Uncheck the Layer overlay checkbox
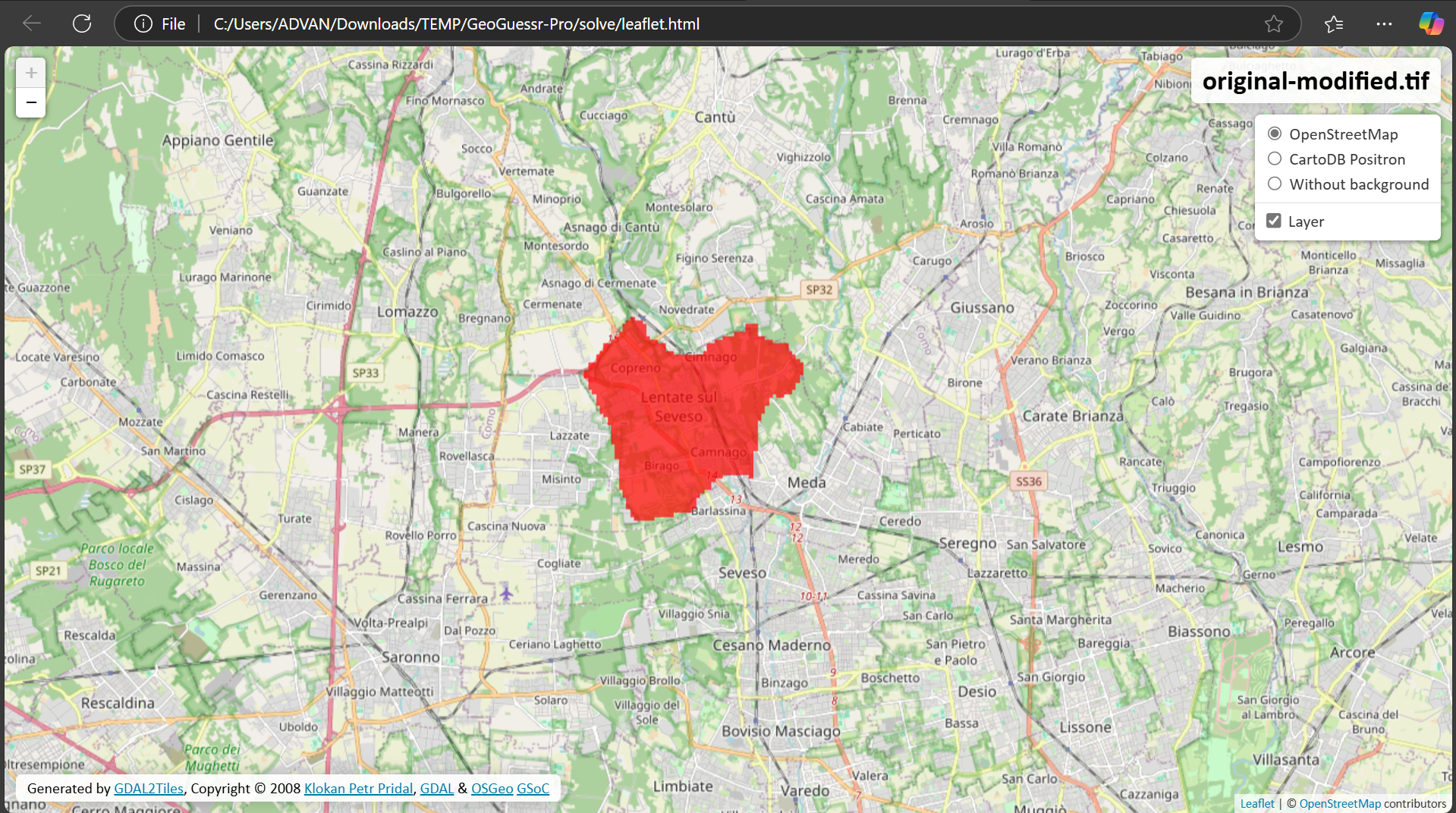Screen dimensions: 1456x813 [1274, 221]
